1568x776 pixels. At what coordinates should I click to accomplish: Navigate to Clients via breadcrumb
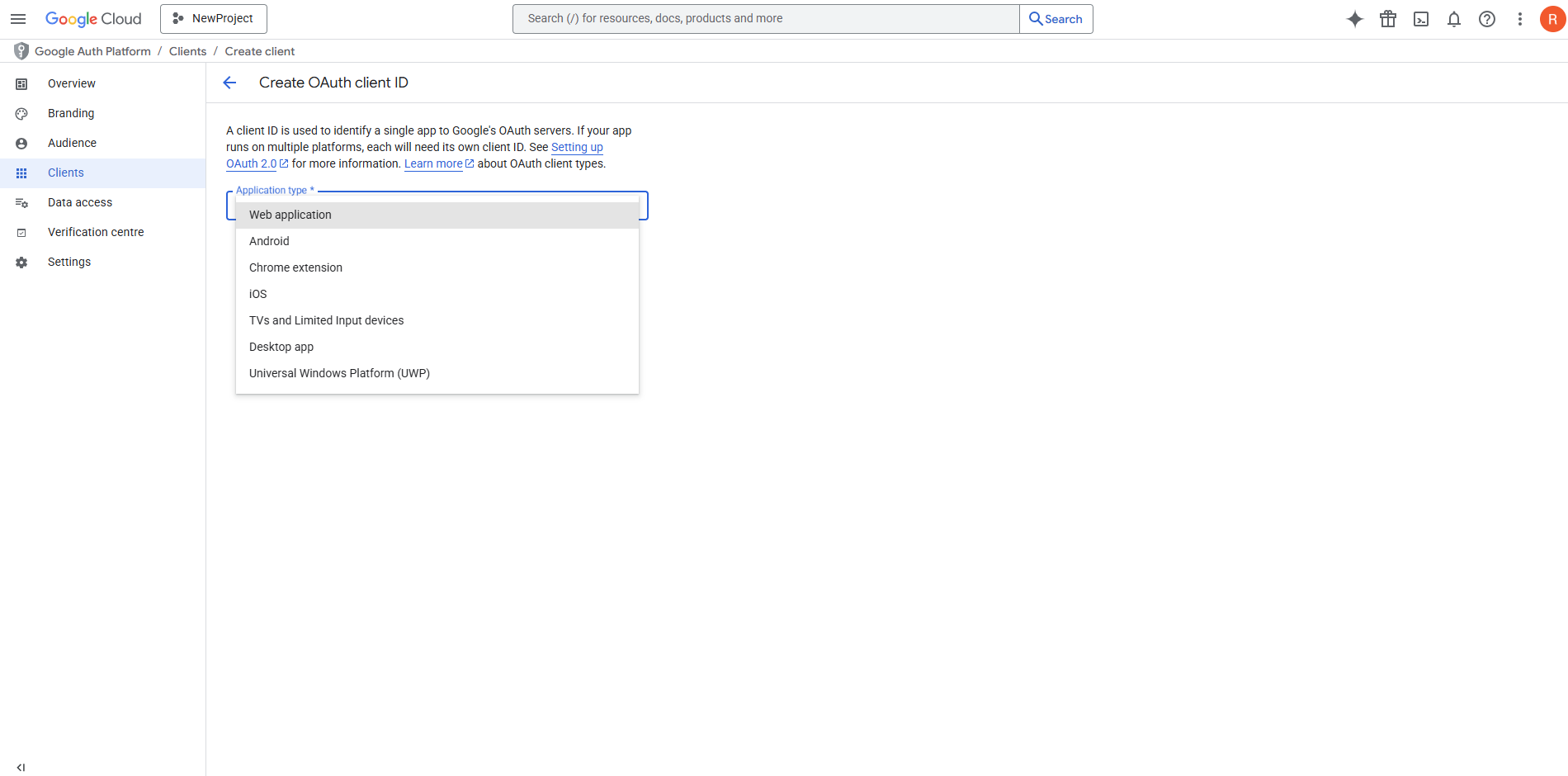(187, 50)
